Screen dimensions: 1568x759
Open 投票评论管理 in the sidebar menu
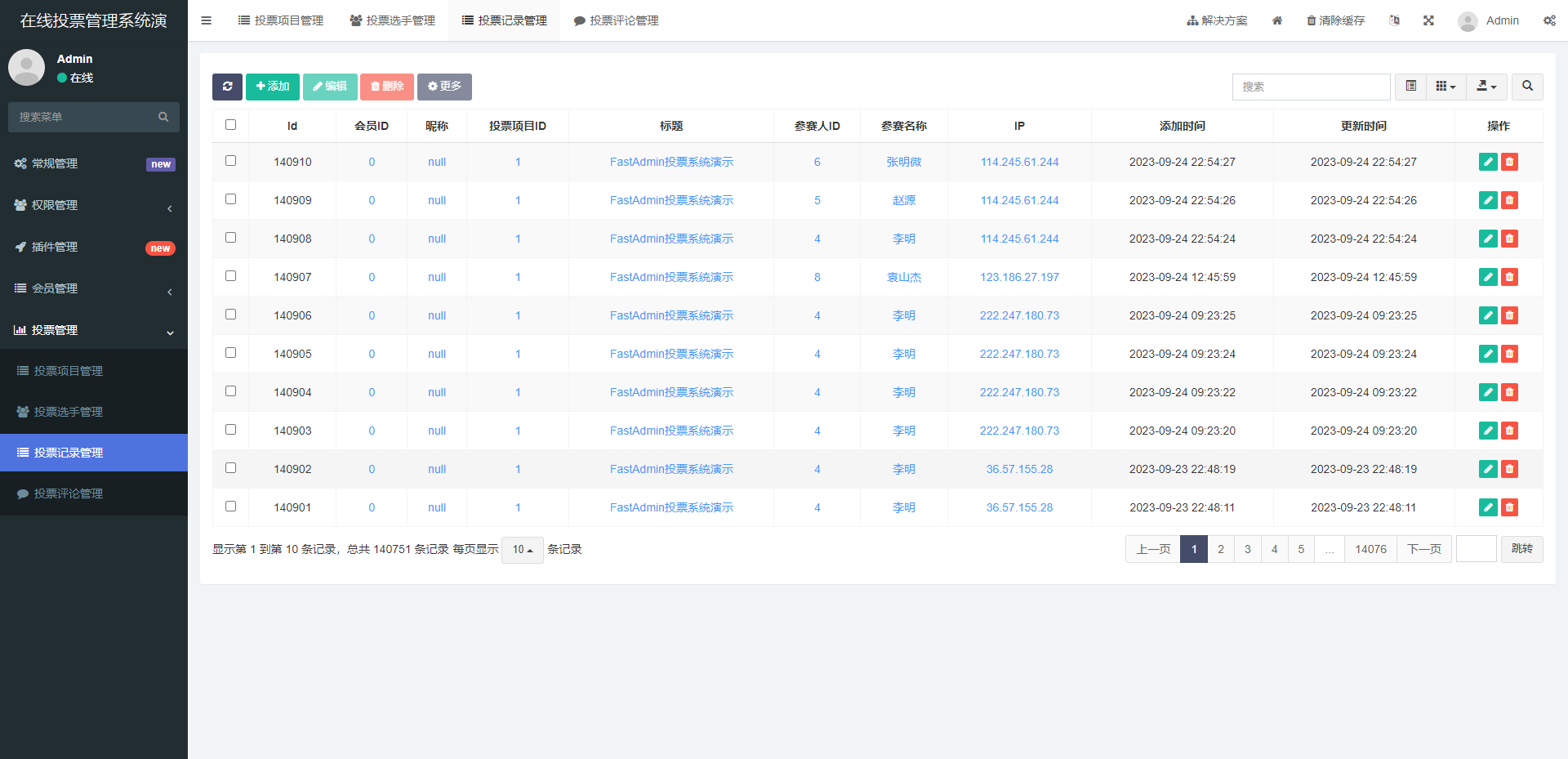pos(68,493)
